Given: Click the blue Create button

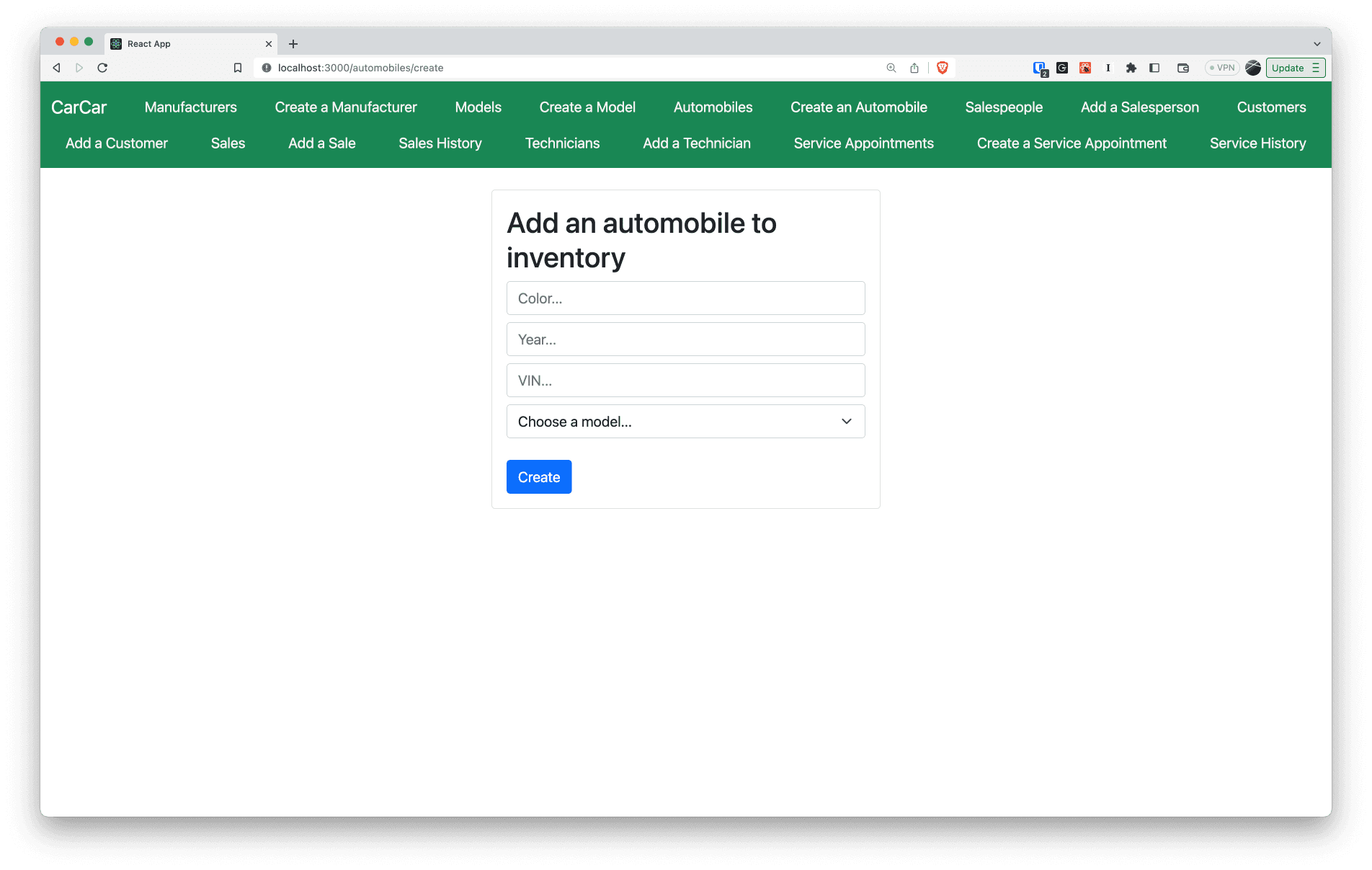Looking at the screenshot, I should (x=539, y=477).
